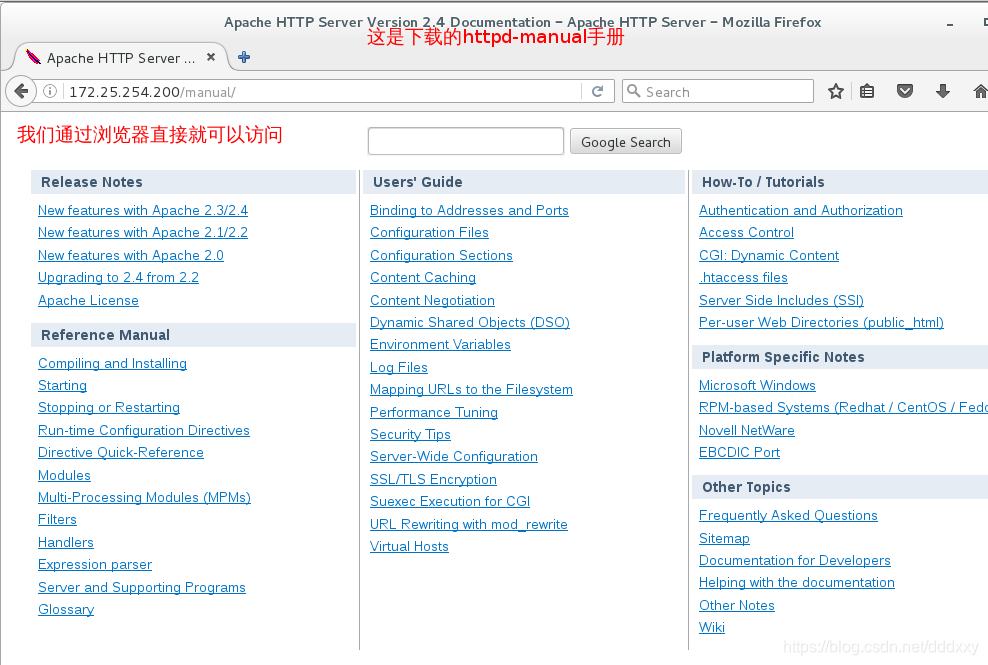Open the Glossary link
Image resolution: width=988 pixels, height=665 pixels.
[66, 610]
